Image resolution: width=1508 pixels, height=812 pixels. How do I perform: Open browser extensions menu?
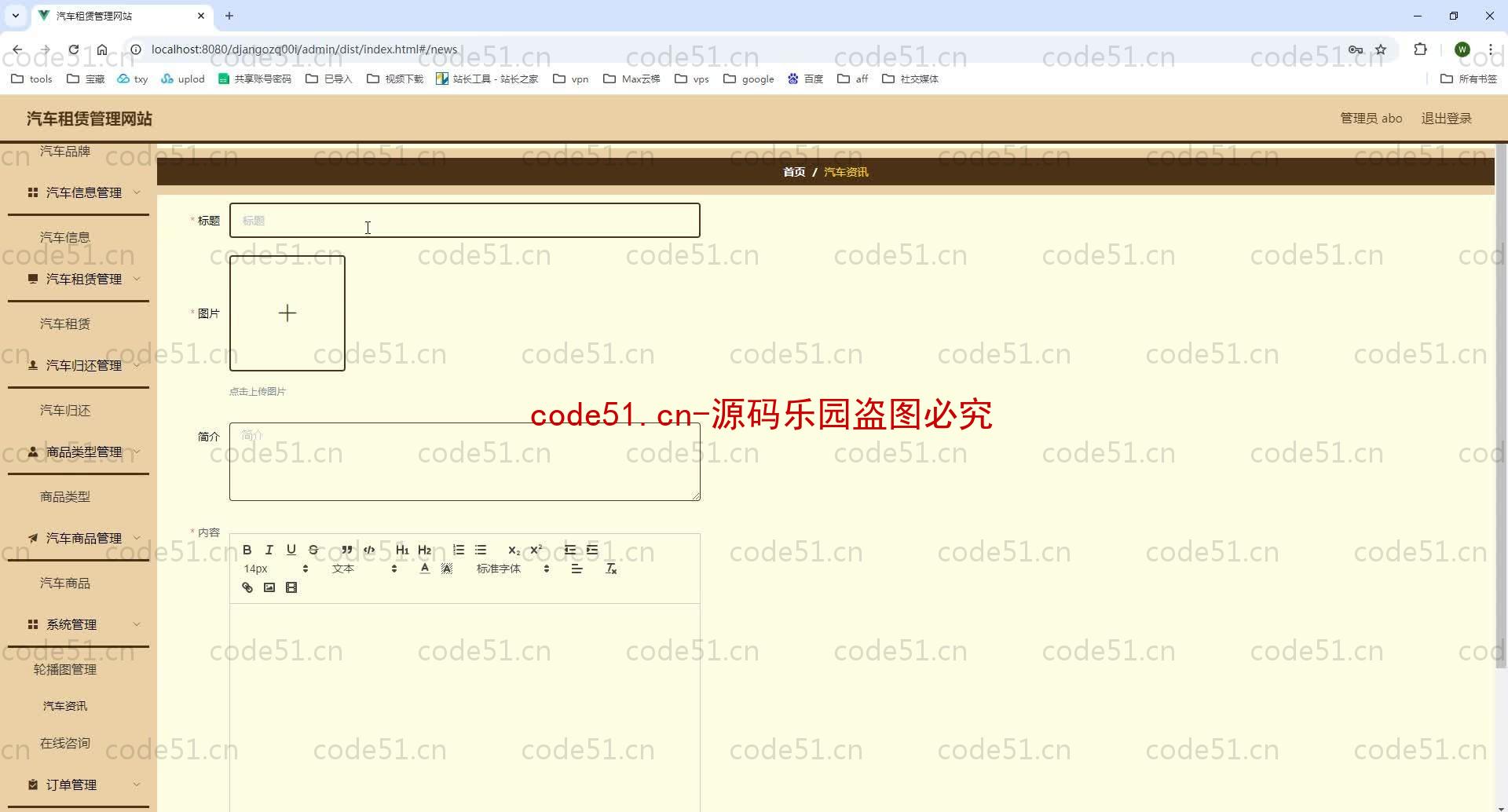(1420, 49)
